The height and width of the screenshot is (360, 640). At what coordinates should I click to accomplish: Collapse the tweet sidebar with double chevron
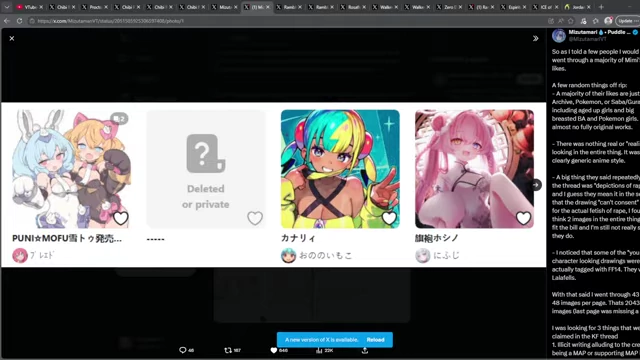pos(536,38)
